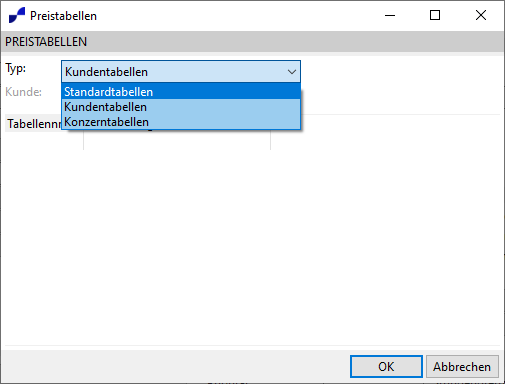Pick the Konzerntabellen list entry

[x=181, y=122]
